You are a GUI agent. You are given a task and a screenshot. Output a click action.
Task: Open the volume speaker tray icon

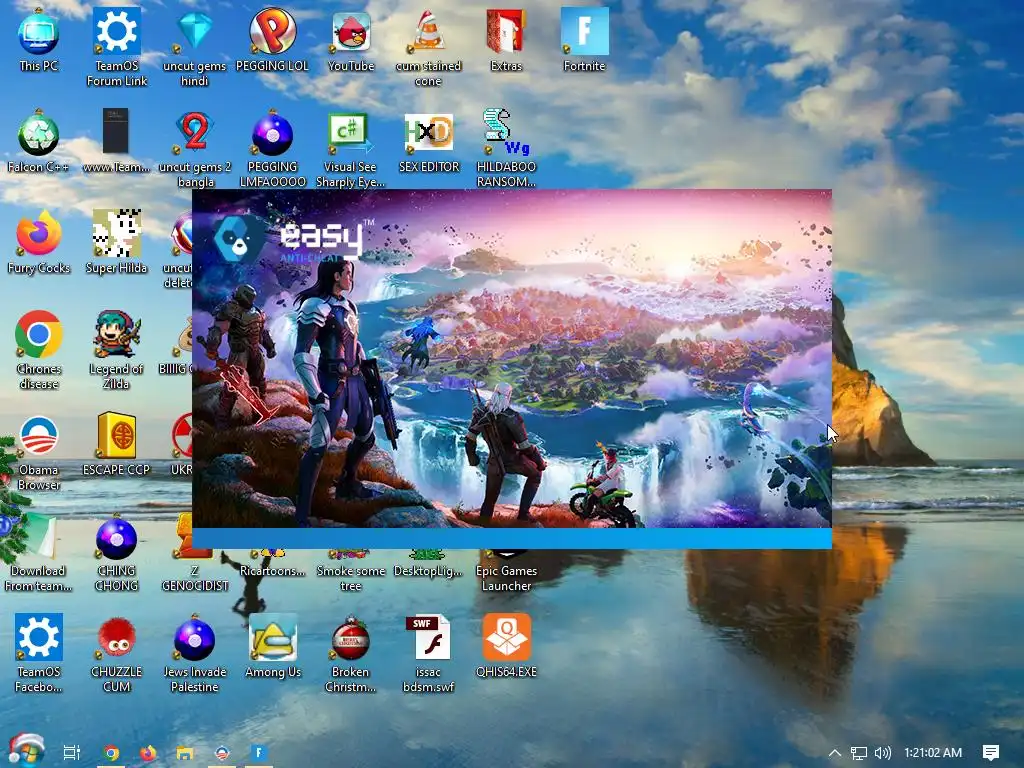pyautogui.click(x=882, y=753)
